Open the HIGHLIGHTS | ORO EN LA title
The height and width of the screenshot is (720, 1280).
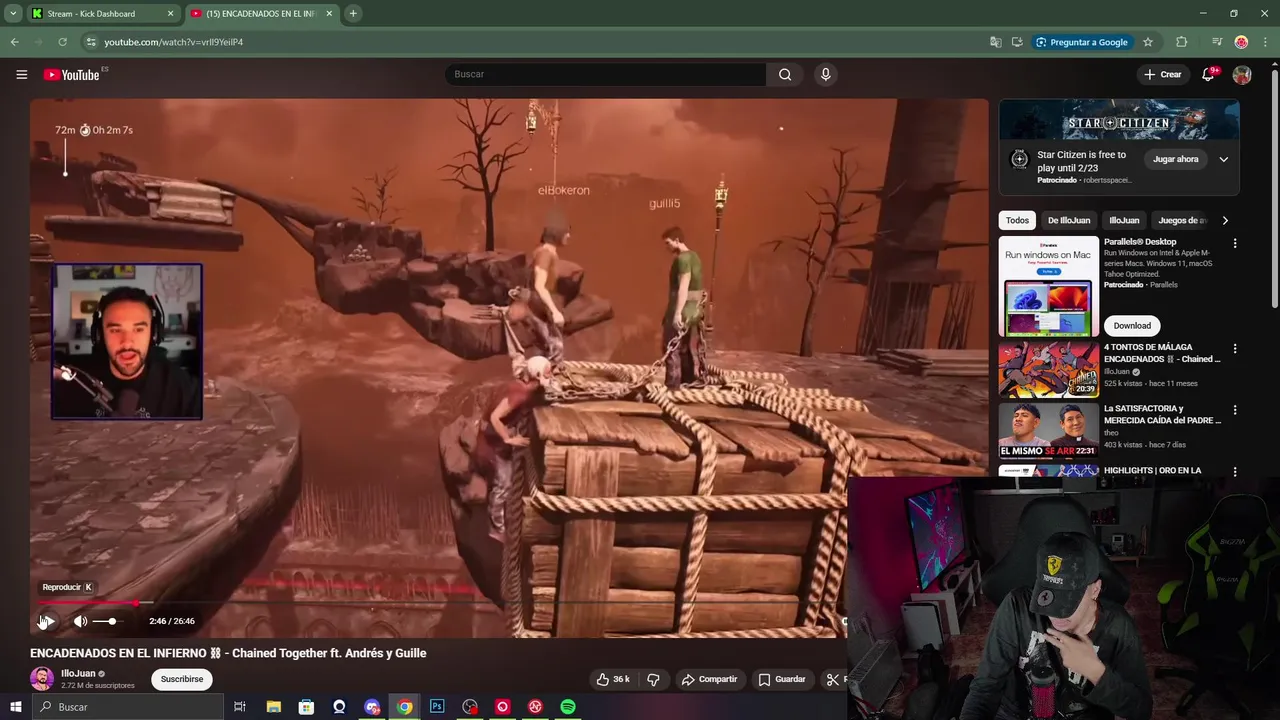1152,470
